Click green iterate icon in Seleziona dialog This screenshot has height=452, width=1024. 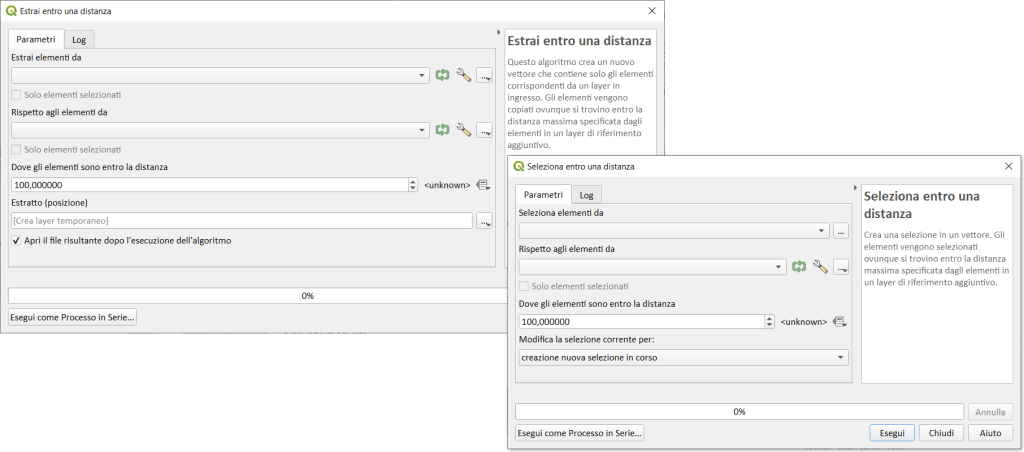click(x=799, y=267)
